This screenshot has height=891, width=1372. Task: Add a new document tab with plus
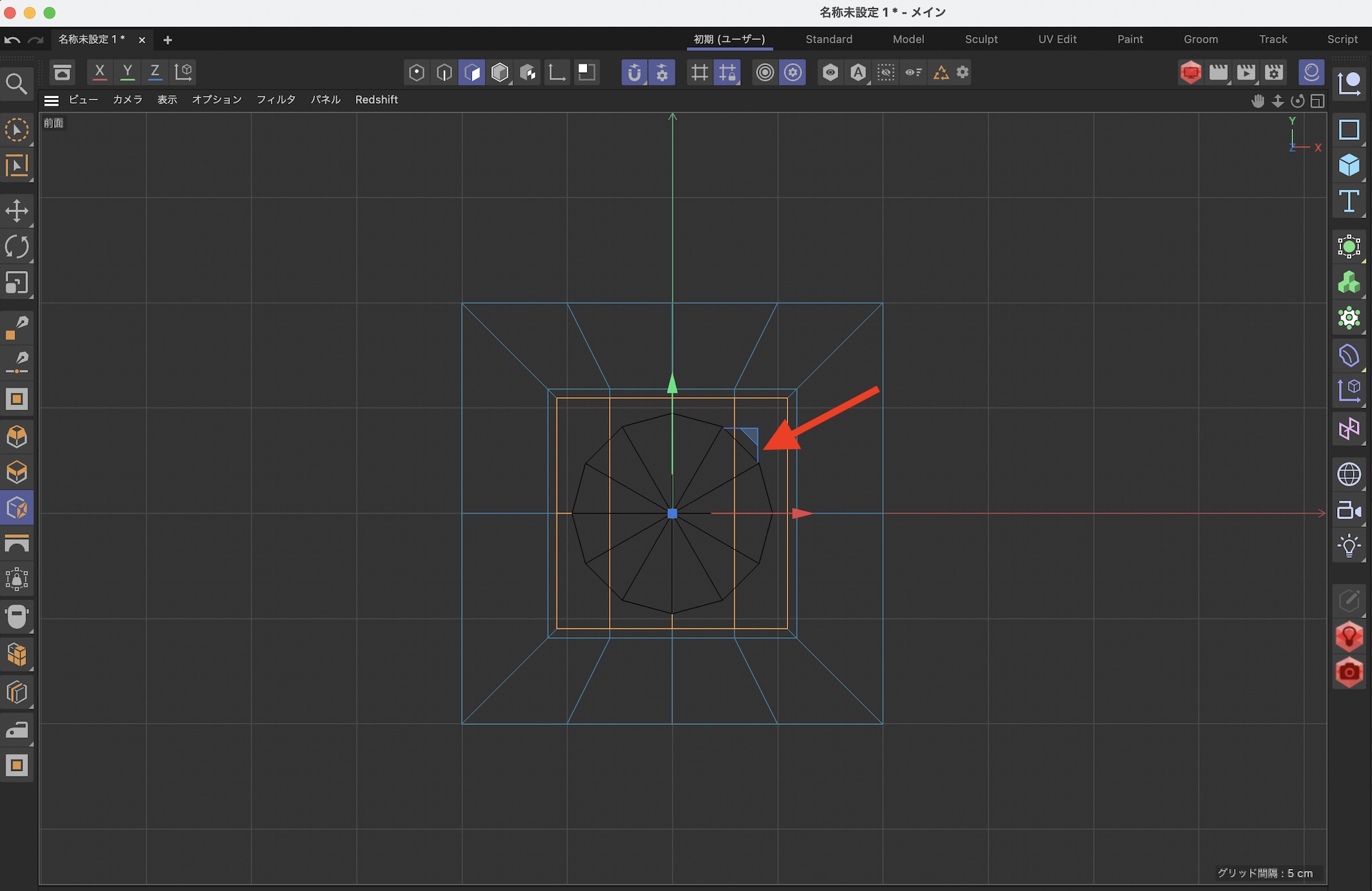pyautogui.click(x=167, y=40)
